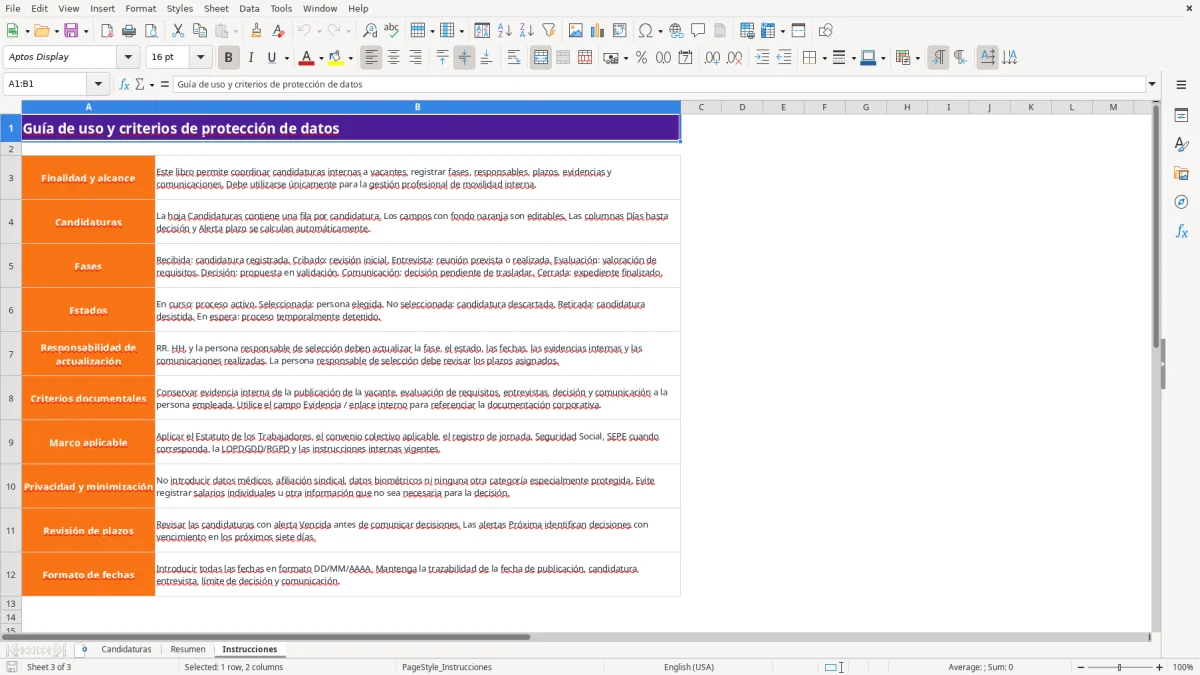Viewport: 1200px width, 675px height.
Task: Click the Clear Direct Formatting icon
Action: click(278, 31)
